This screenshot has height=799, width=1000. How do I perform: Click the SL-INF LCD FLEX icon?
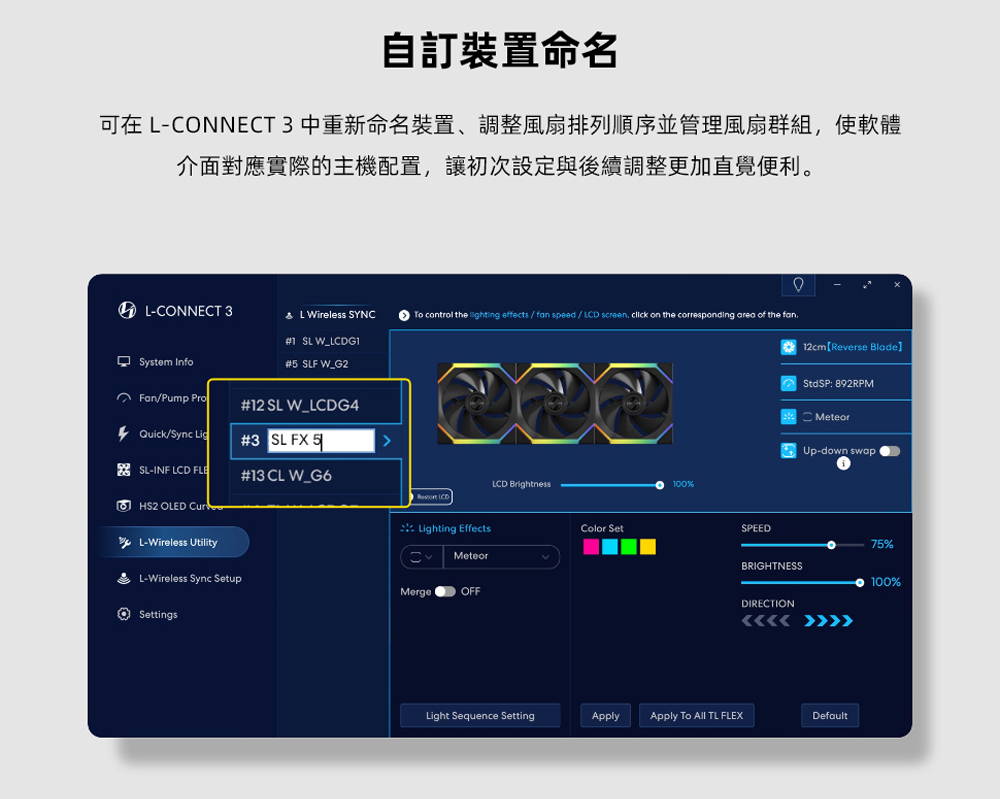[x=124, y=470]
